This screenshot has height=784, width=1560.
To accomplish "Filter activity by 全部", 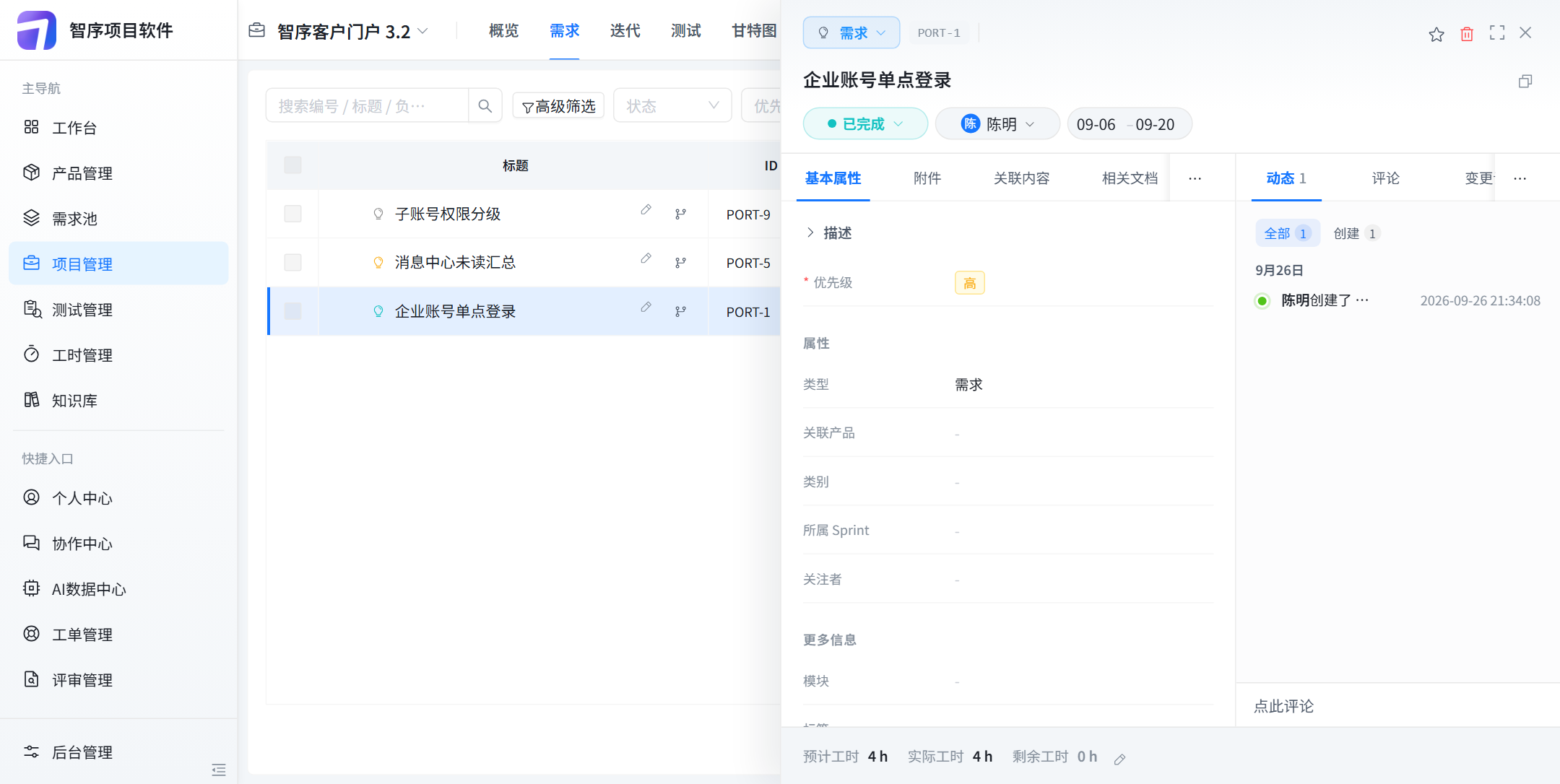I will pyautogui.click(x=1288, y=233).
